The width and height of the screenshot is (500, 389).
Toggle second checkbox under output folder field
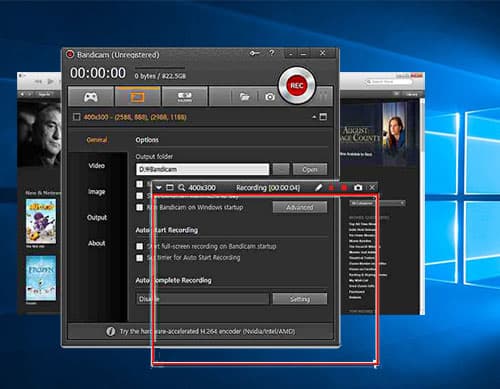140,196
